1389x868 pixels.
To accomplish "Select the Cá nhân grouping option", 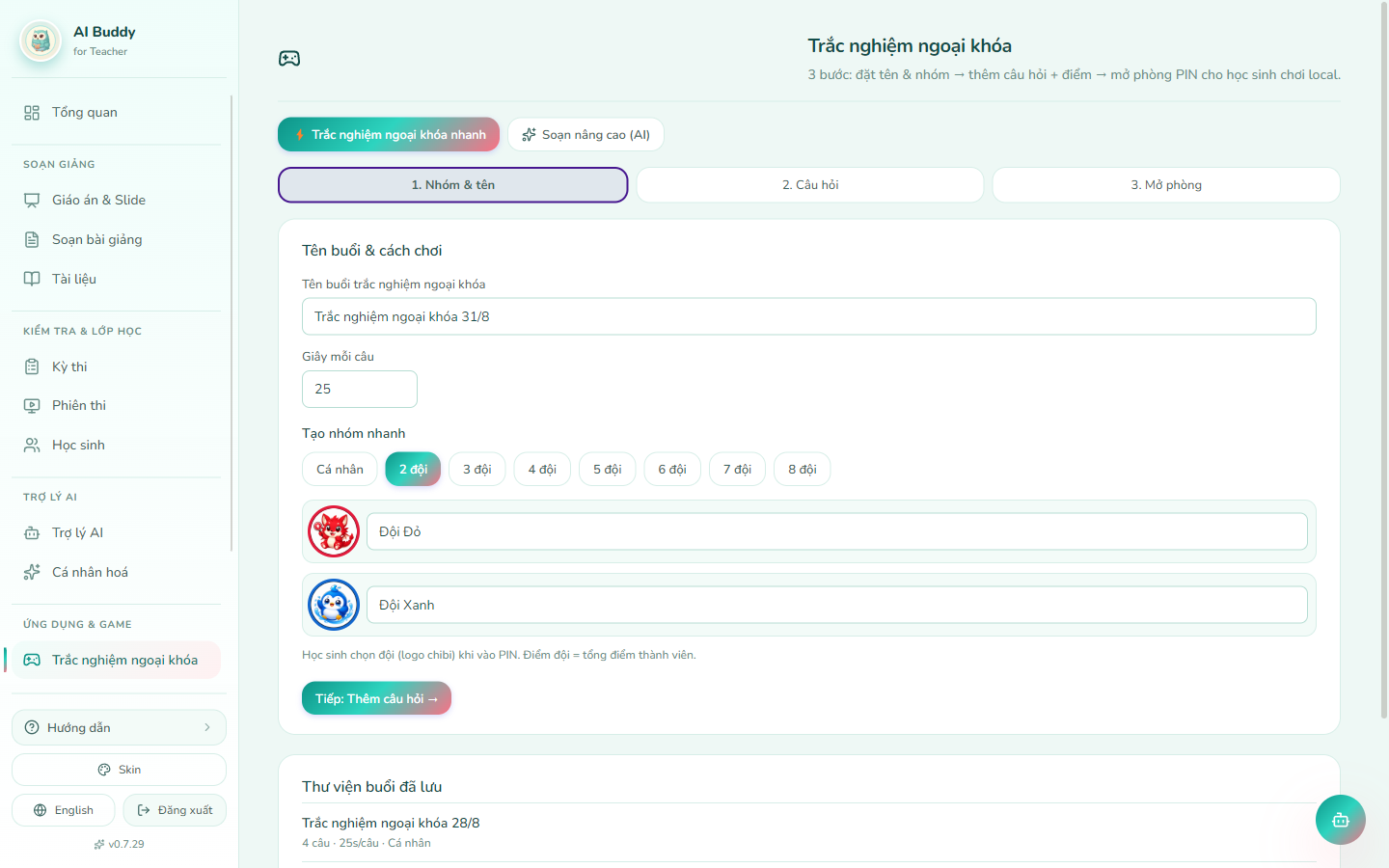I will (x=340, y=470).
